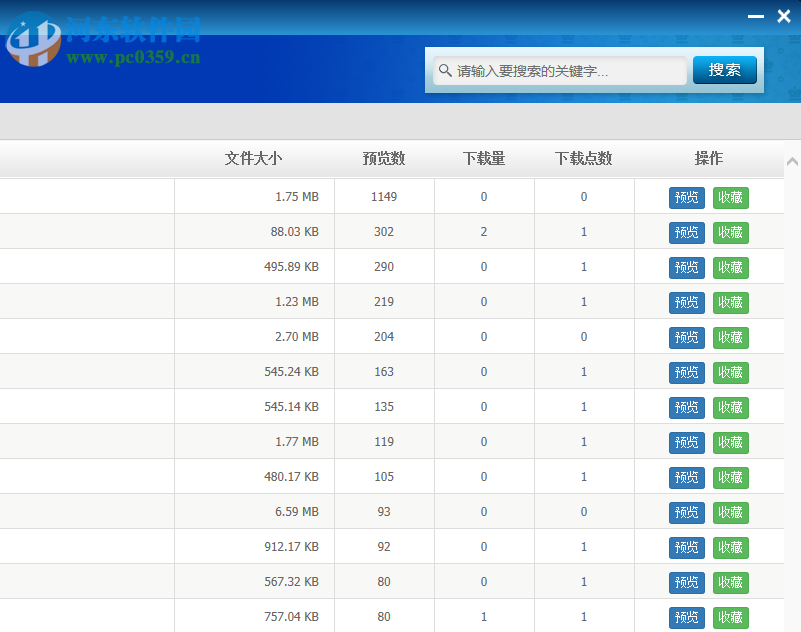Image resolution: width=801 pixels, height=632 pixels.
Task: Favorite the 757.04 KB file at the bottom
Action: [731, 617]
